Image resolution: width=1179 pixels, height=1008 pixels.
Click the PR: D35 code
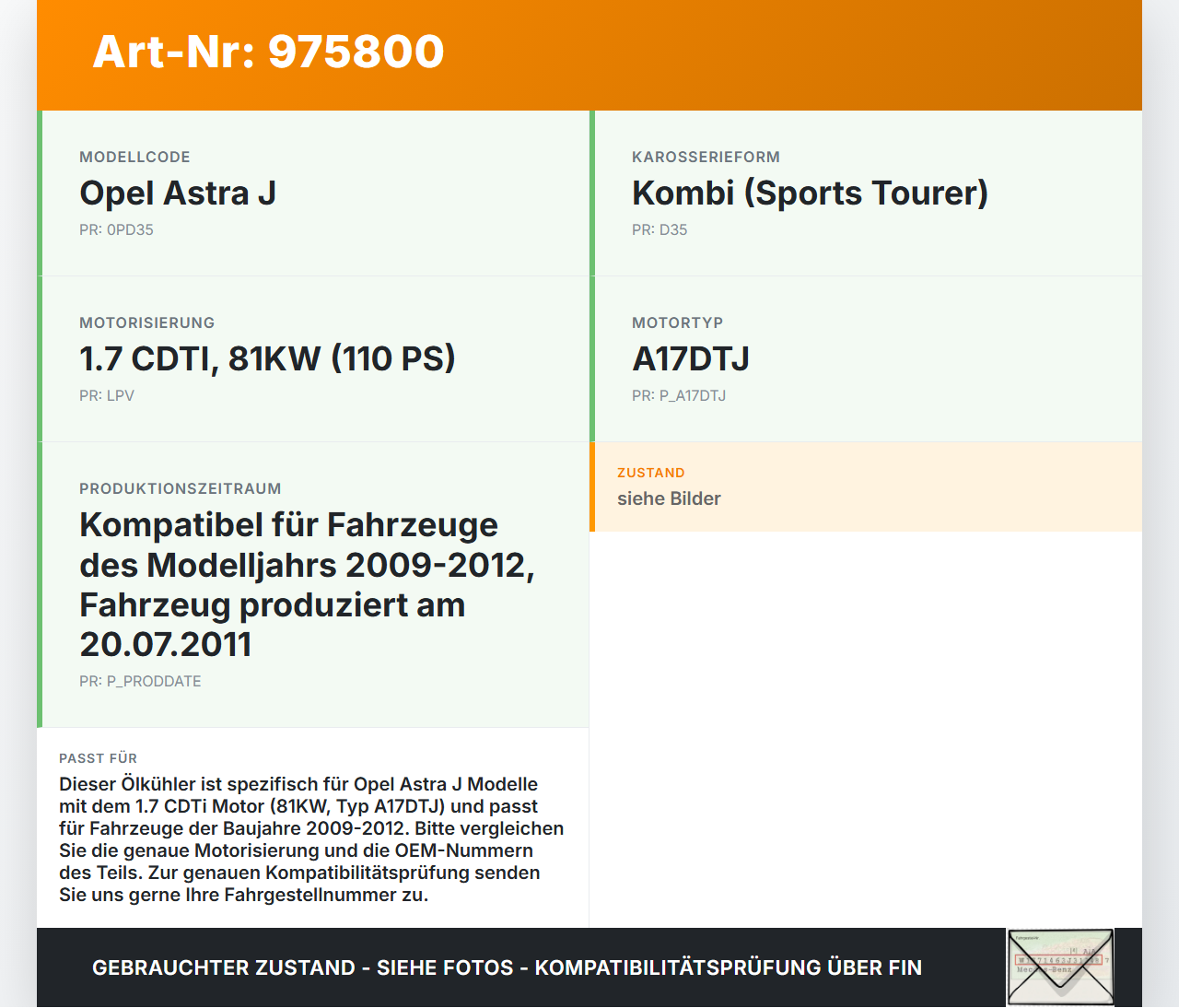(x=660, y=229)
